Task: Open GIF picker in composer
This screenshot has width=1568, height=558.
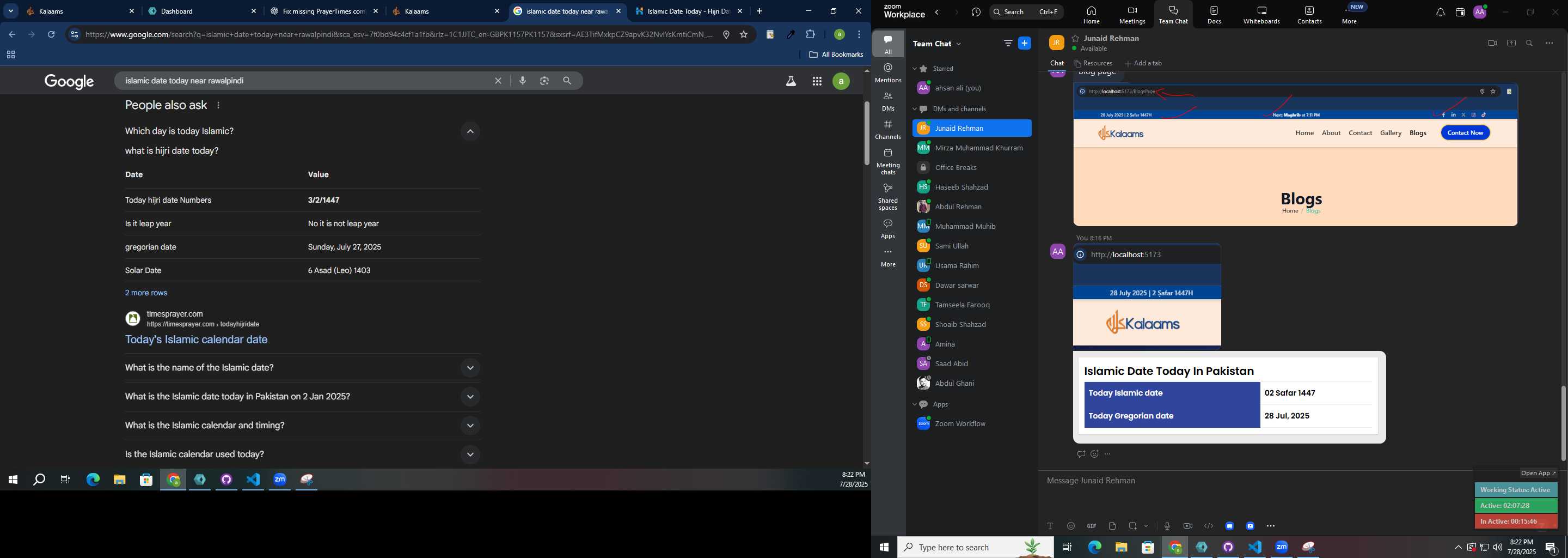Action: [x=1092, y=526]
